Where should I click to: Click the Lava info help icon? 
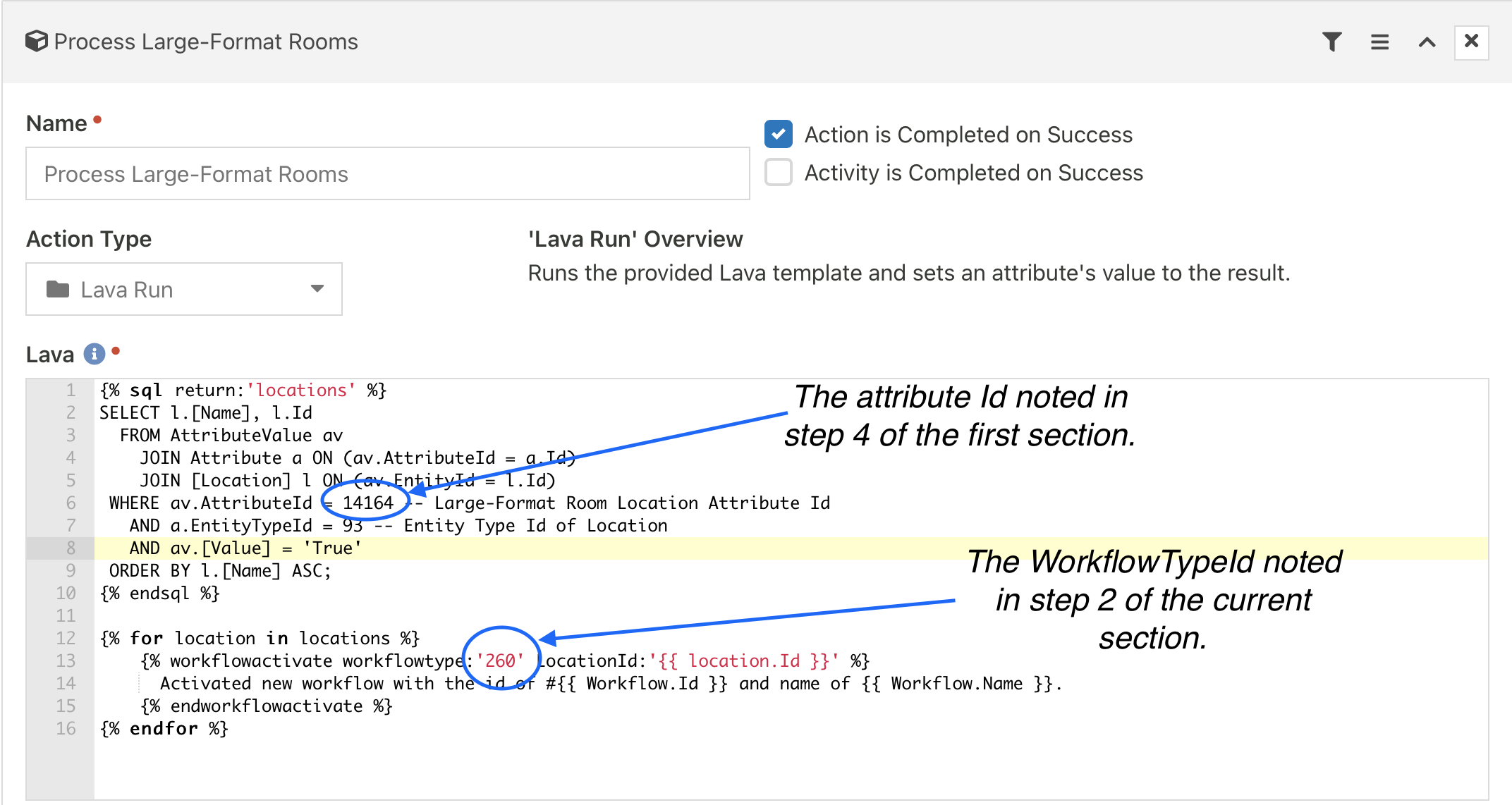tap(94, 354)
